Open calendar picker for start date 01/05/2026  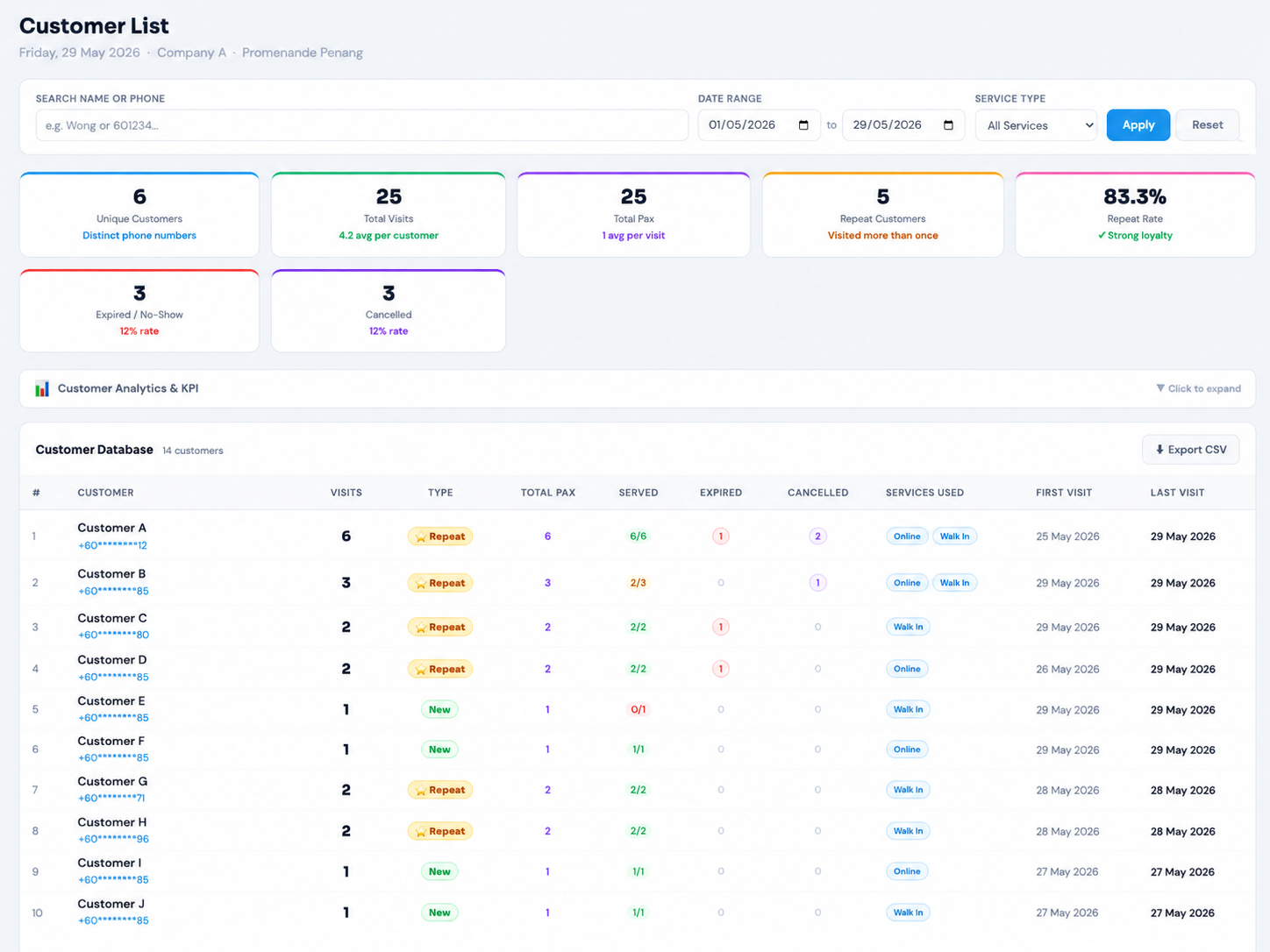pyautogui.click(x=803, y=125)
